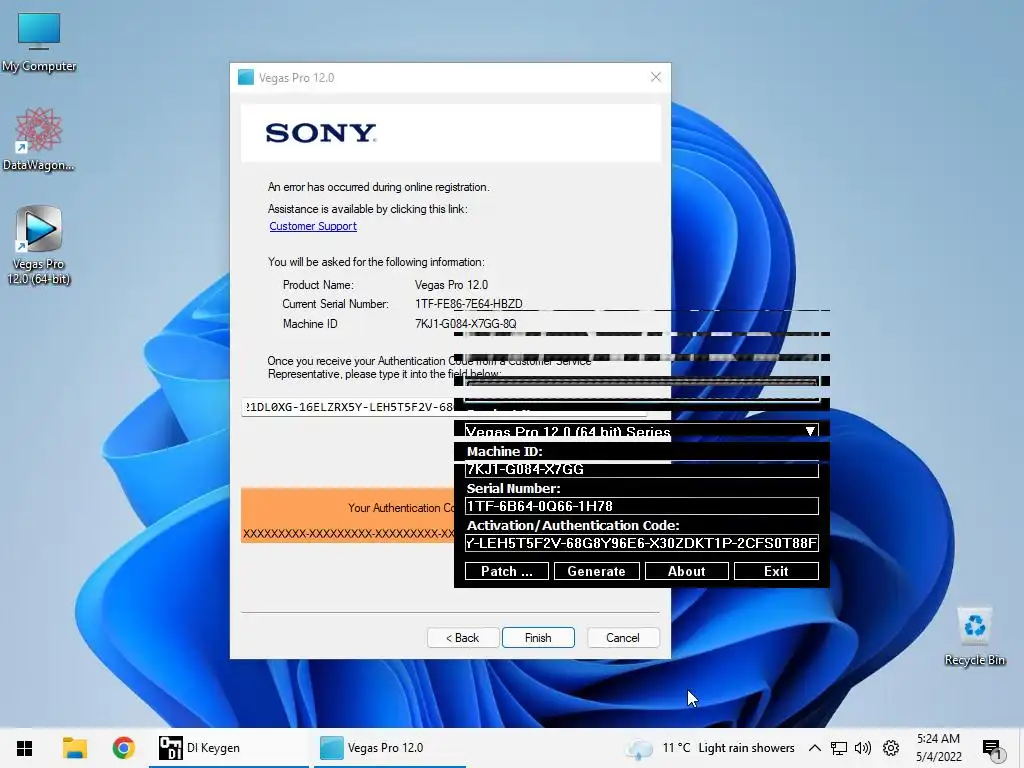Viewport: 1024px width, 768px height.
Task: Open the Recycle Bin
Action: [x=974, y=637]
